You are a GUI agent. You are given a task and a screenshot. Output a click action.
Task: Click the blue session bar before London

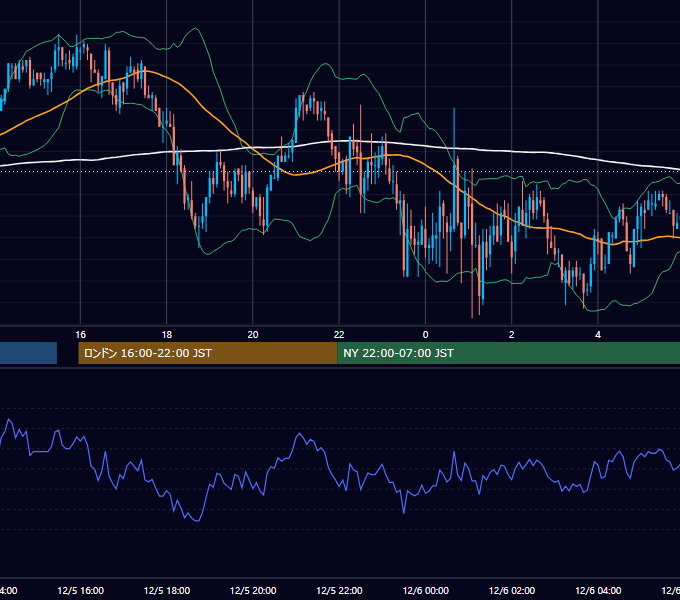[x=28, y=353]
